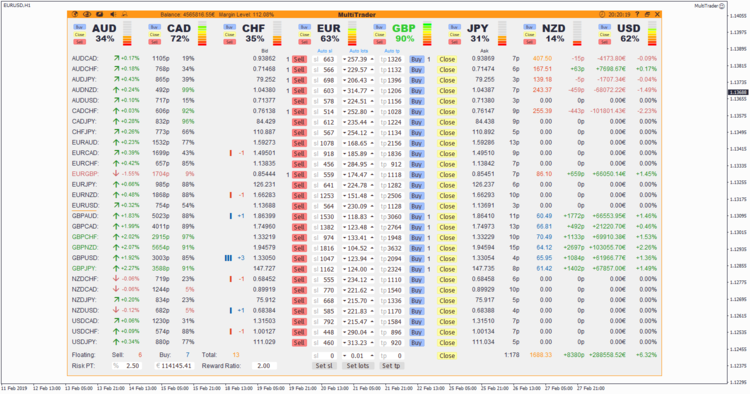This screenshot has height=394, width=750.
Task: Click the NZD currency Sell button
Action: (x=529, y=42)
